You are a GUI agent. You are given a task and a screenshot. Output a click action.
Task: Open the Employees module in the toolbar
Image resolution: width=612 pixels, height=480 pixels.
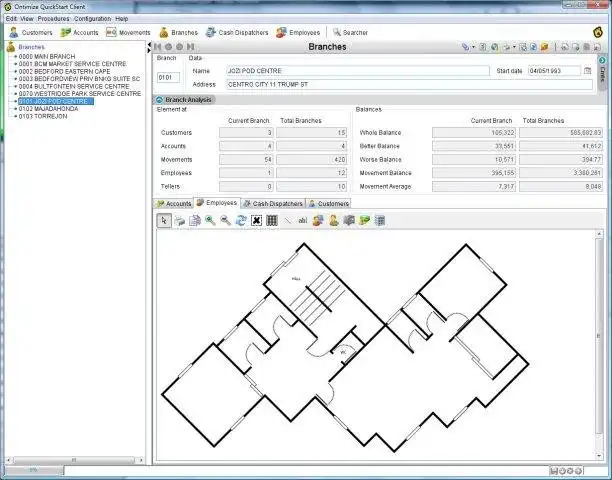[x=298, y=32]
